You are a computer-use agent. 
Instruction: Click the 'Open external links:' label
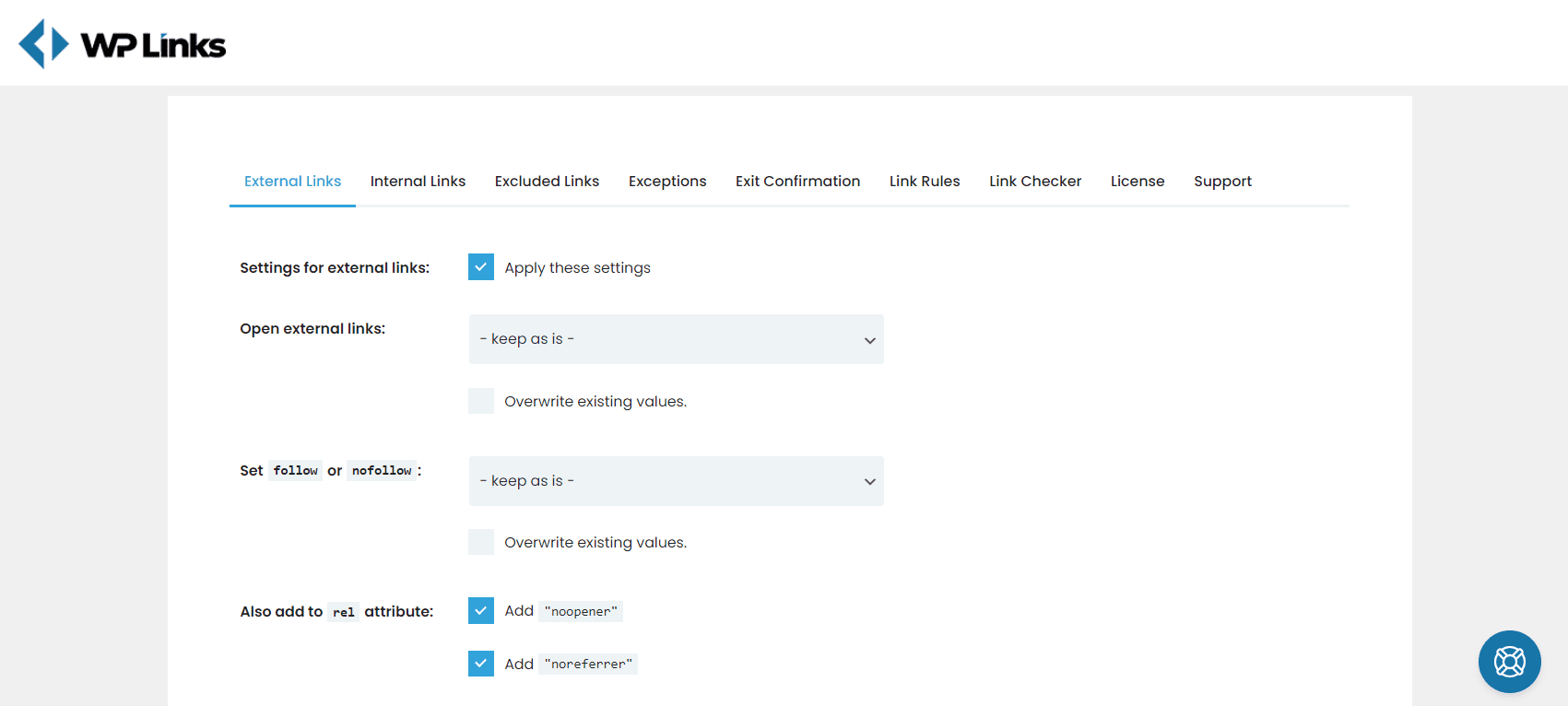[x=312, y=329]
